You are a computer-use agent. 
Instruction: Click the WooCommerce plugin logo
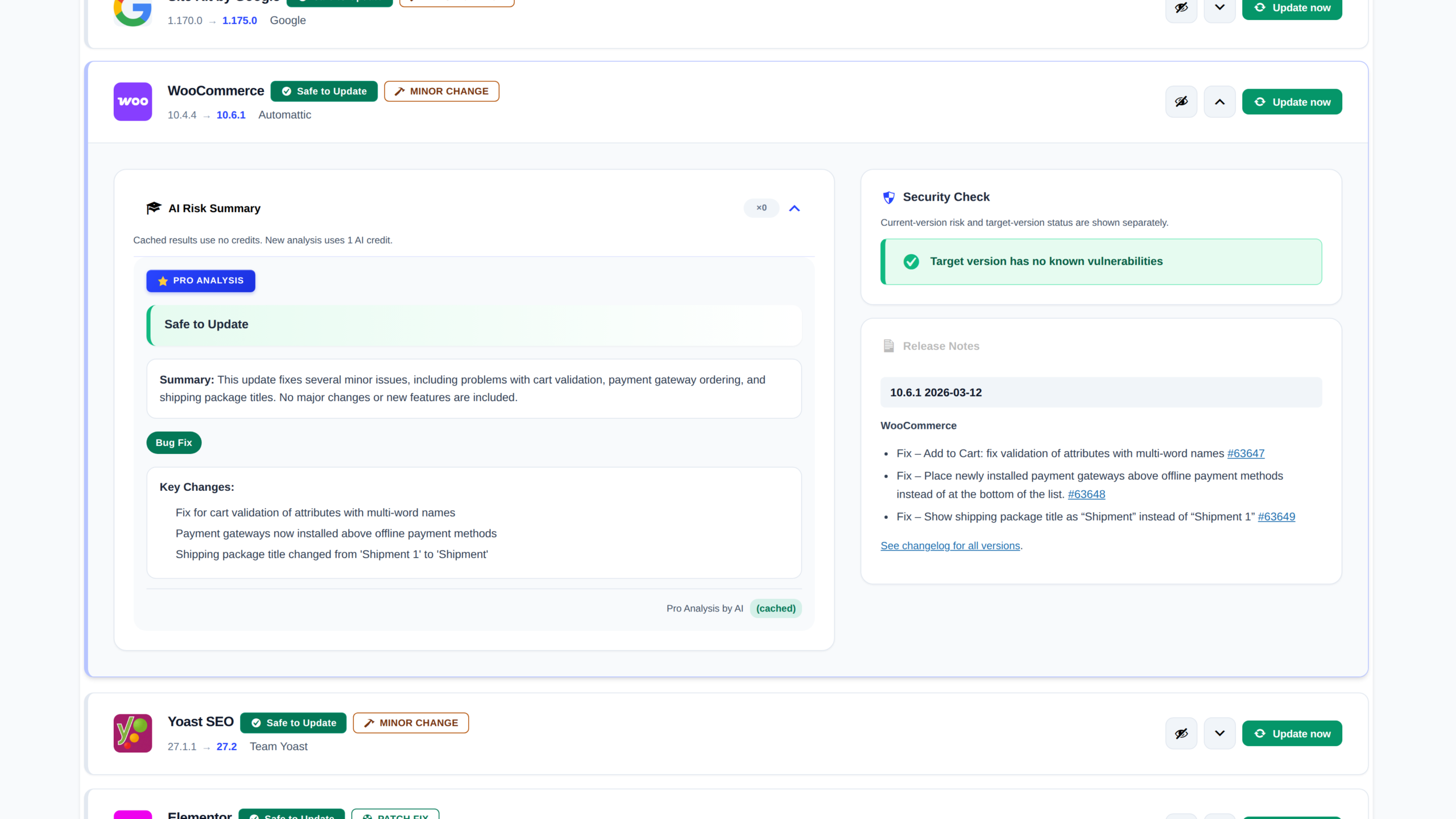(133, 102)
